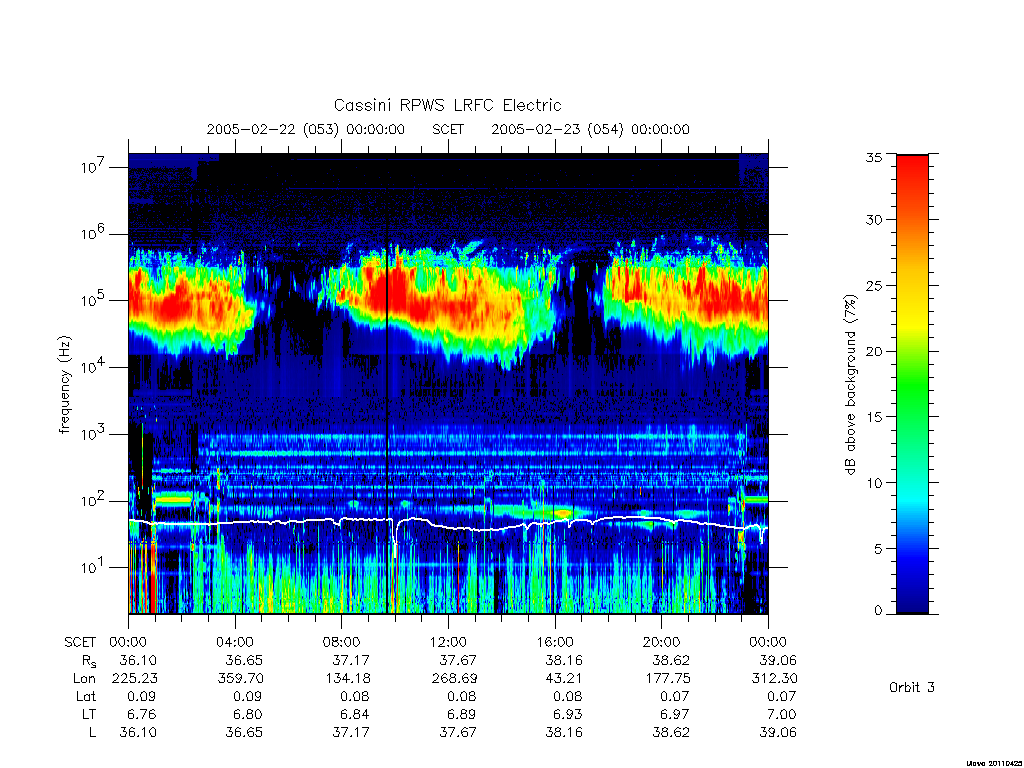1024x768 pixels.
Task: Click the colorbar value '5'
Action: 878,549
